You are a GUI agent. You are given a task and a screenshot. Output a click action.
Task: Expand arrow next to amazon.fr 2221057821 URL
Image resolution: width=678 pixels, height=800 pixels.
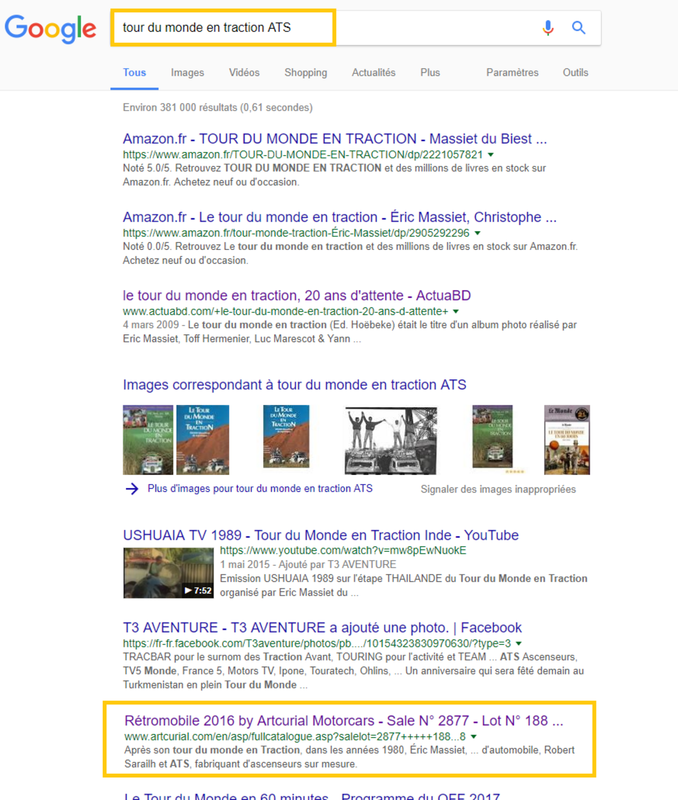pyautogui.click(x=491, y=155)
